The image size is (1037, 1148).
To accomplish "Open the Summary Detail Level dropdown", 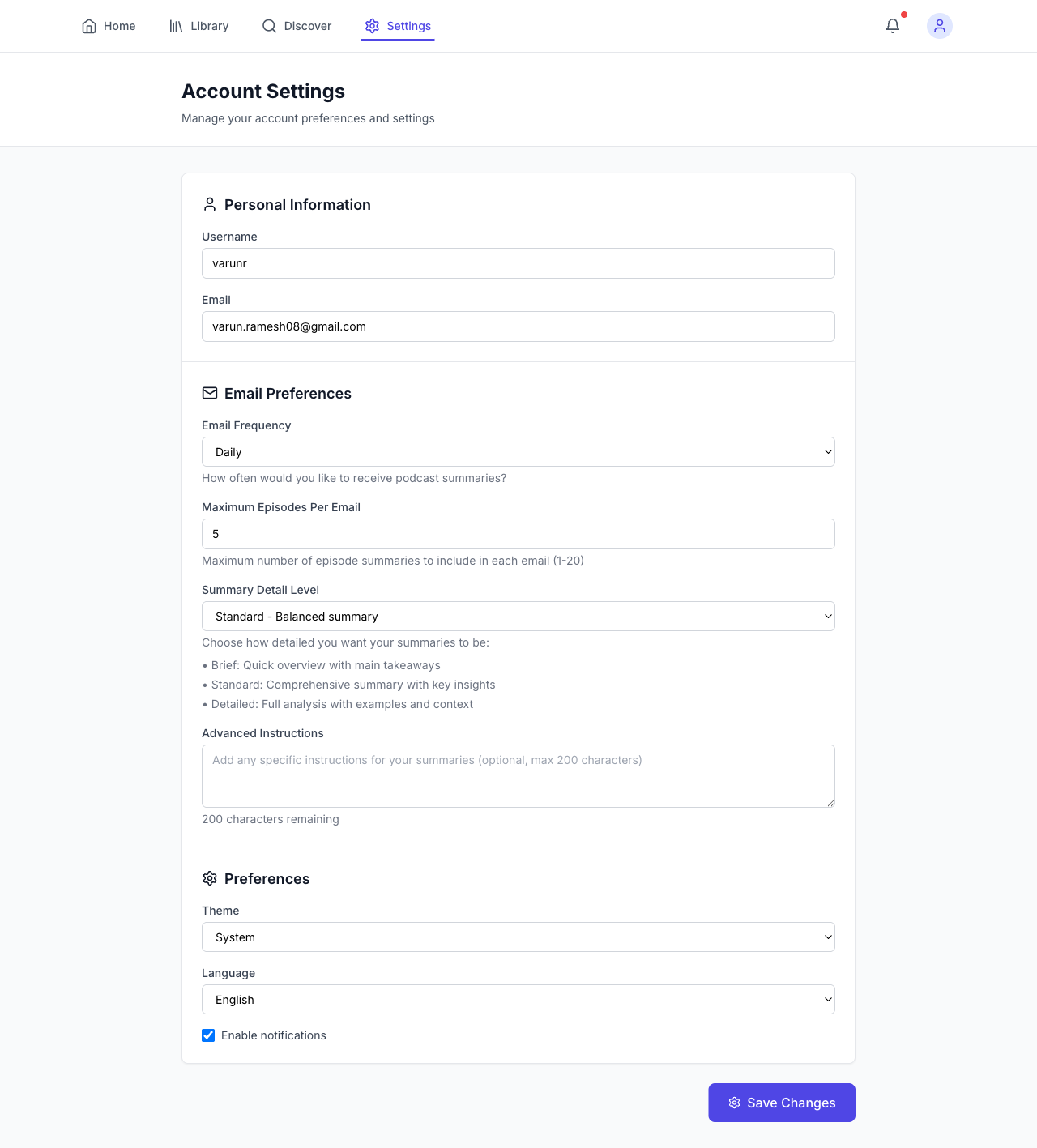I will (x=518, y=616).
